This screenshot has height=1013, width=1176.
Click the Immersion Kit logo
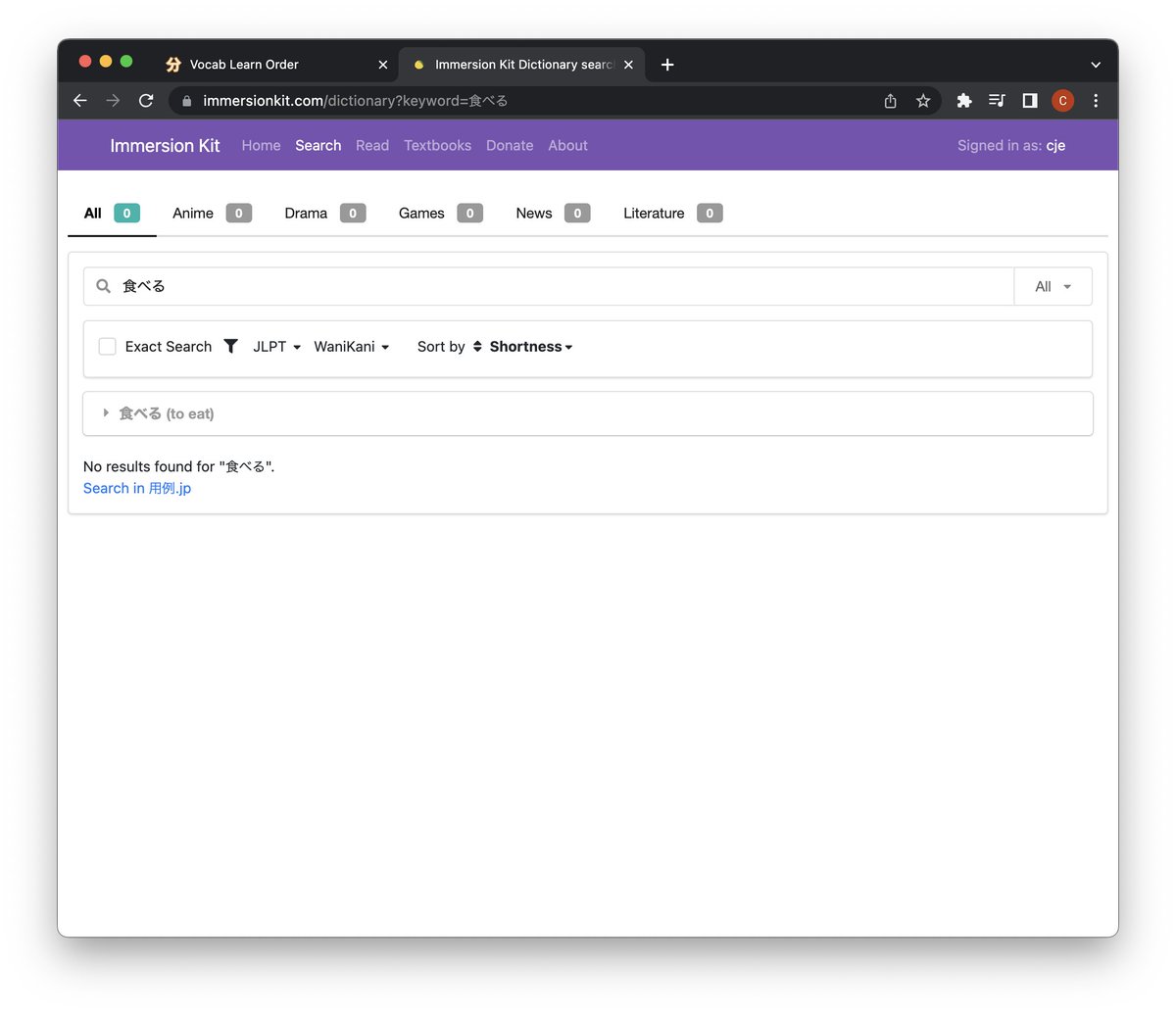(x=165, y=145)
